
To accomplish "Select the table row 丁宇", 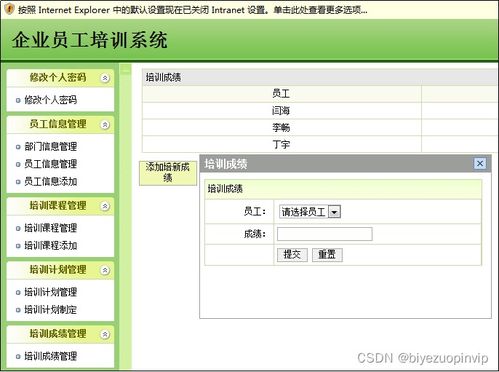I will pos(320,144).
